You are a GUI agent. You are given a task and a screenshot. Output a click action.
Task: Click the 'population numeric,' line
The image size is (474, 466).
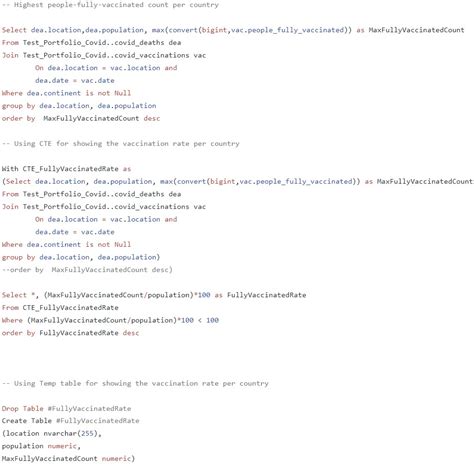pyautogui.click(x=41, y=446)
